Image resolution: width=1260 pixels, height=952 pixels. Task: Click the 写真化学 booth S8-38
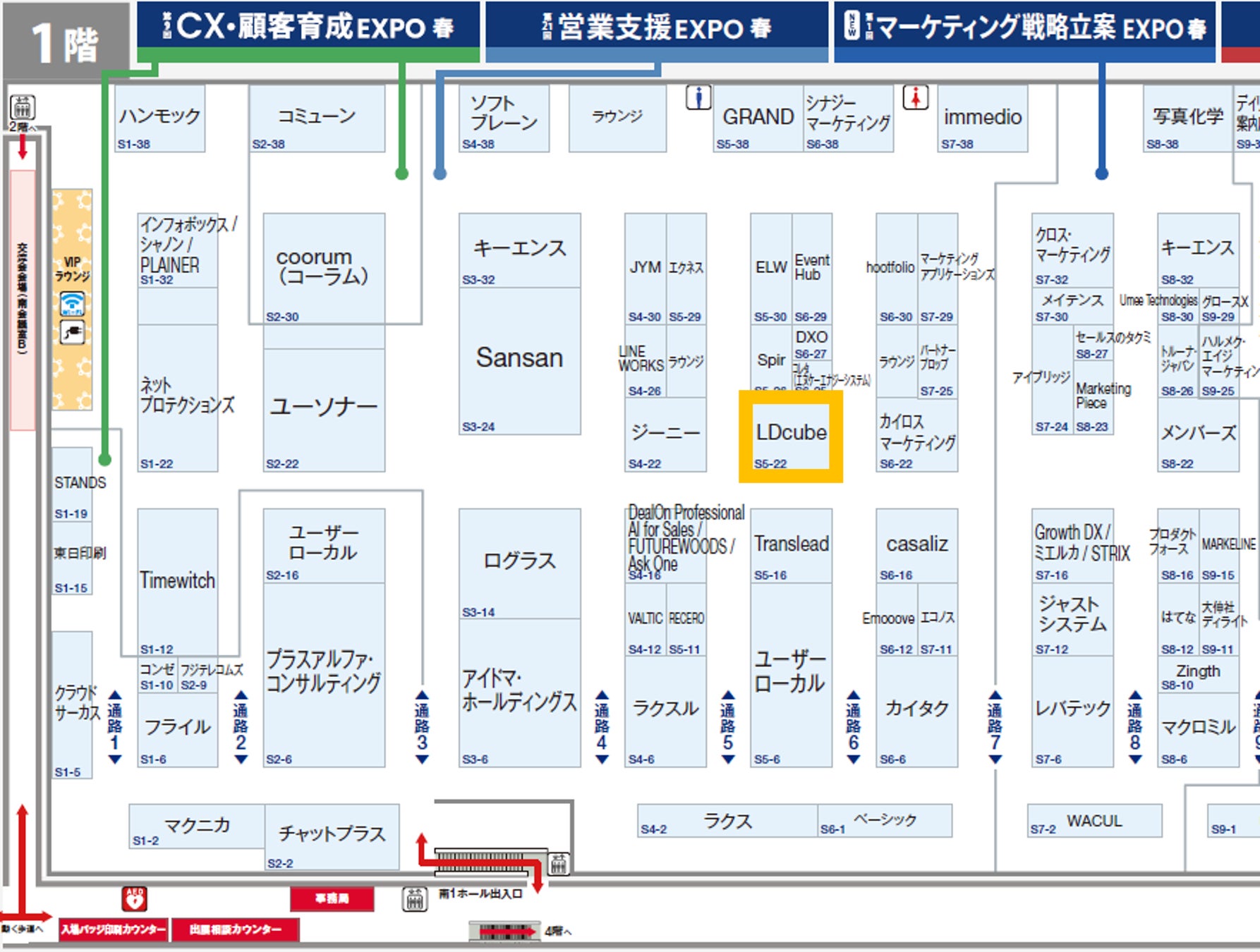(1188, 118)
